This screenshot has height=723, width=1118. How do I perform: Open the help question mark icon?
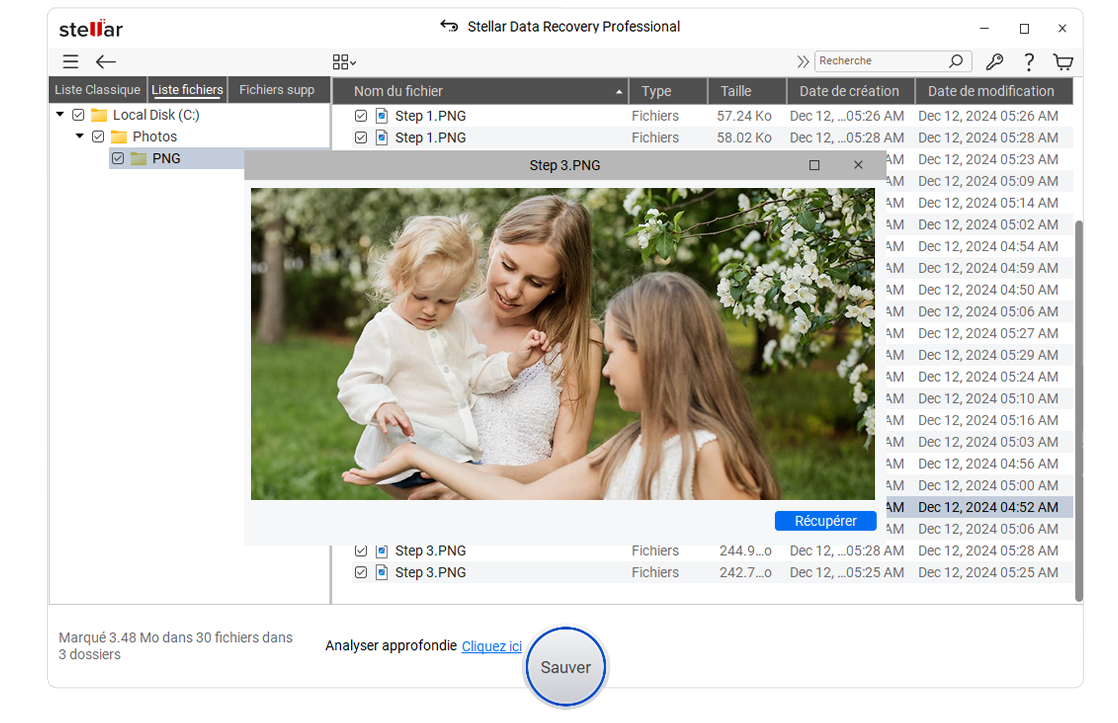(x=1028, y=62)
